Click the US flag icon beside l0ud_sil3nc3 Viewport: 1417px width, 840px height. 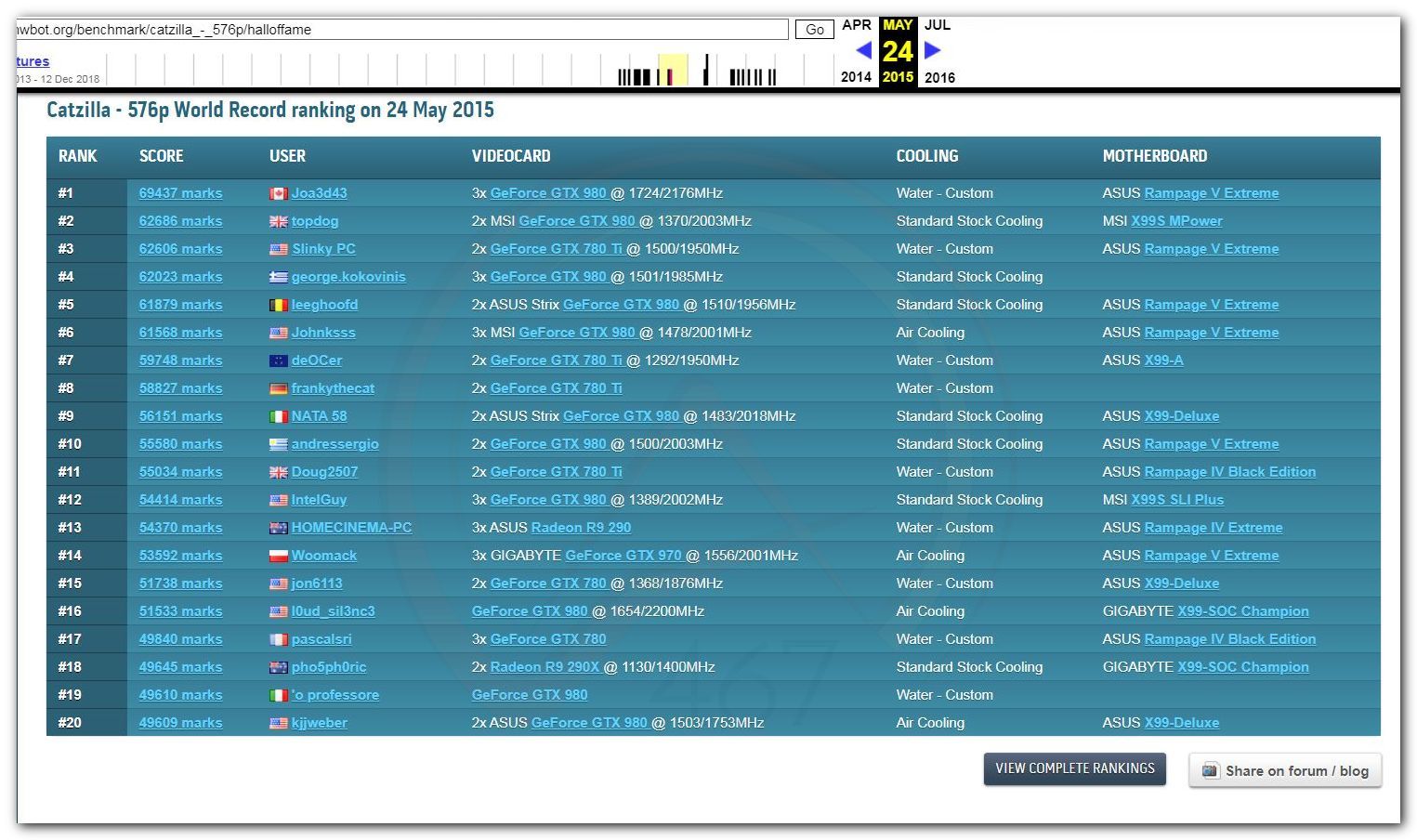278,611
